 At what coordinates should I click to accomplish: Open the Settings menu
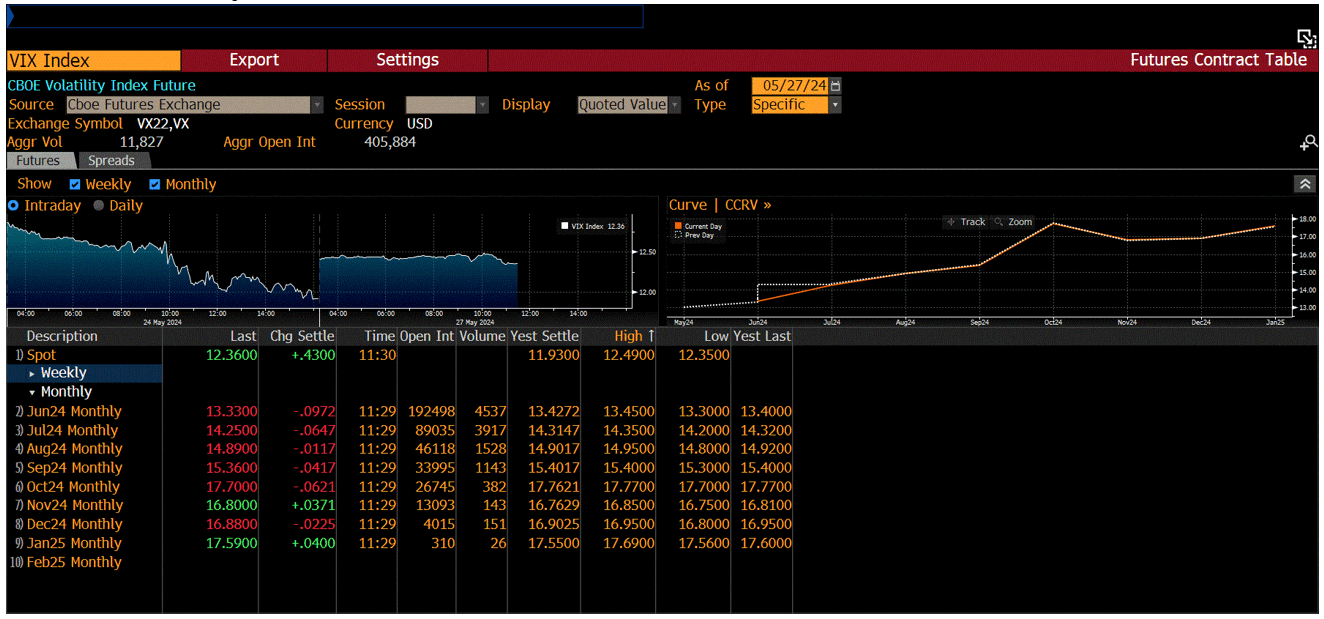406,60
